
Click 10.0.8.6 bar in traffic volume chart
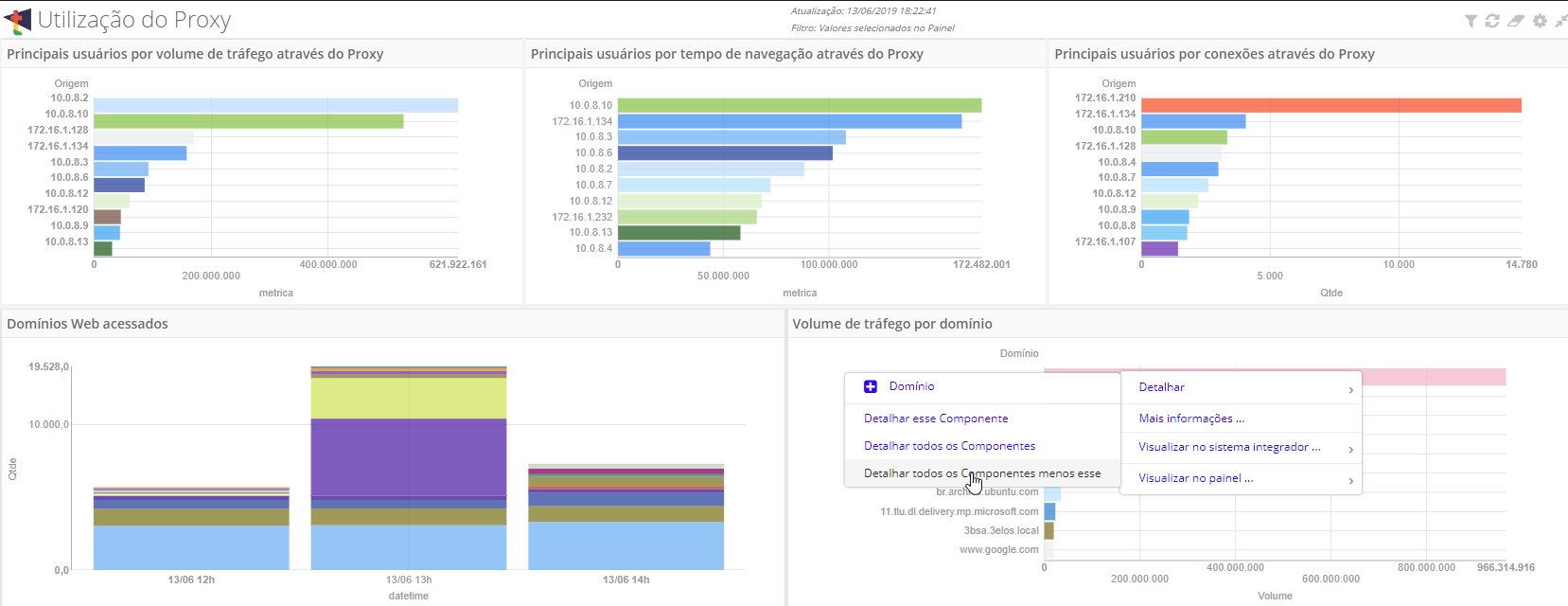(x=119, y=185)
